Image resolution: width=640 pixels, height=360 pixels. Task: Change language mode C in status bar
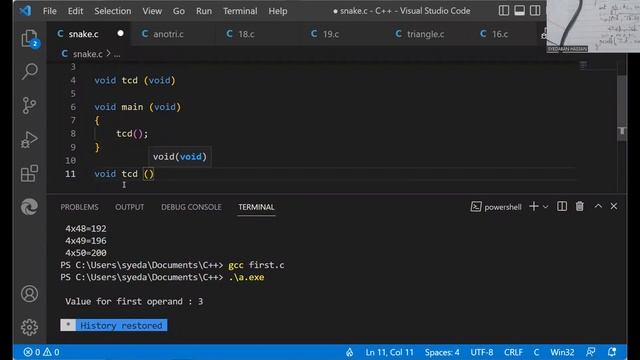(536, 352)
